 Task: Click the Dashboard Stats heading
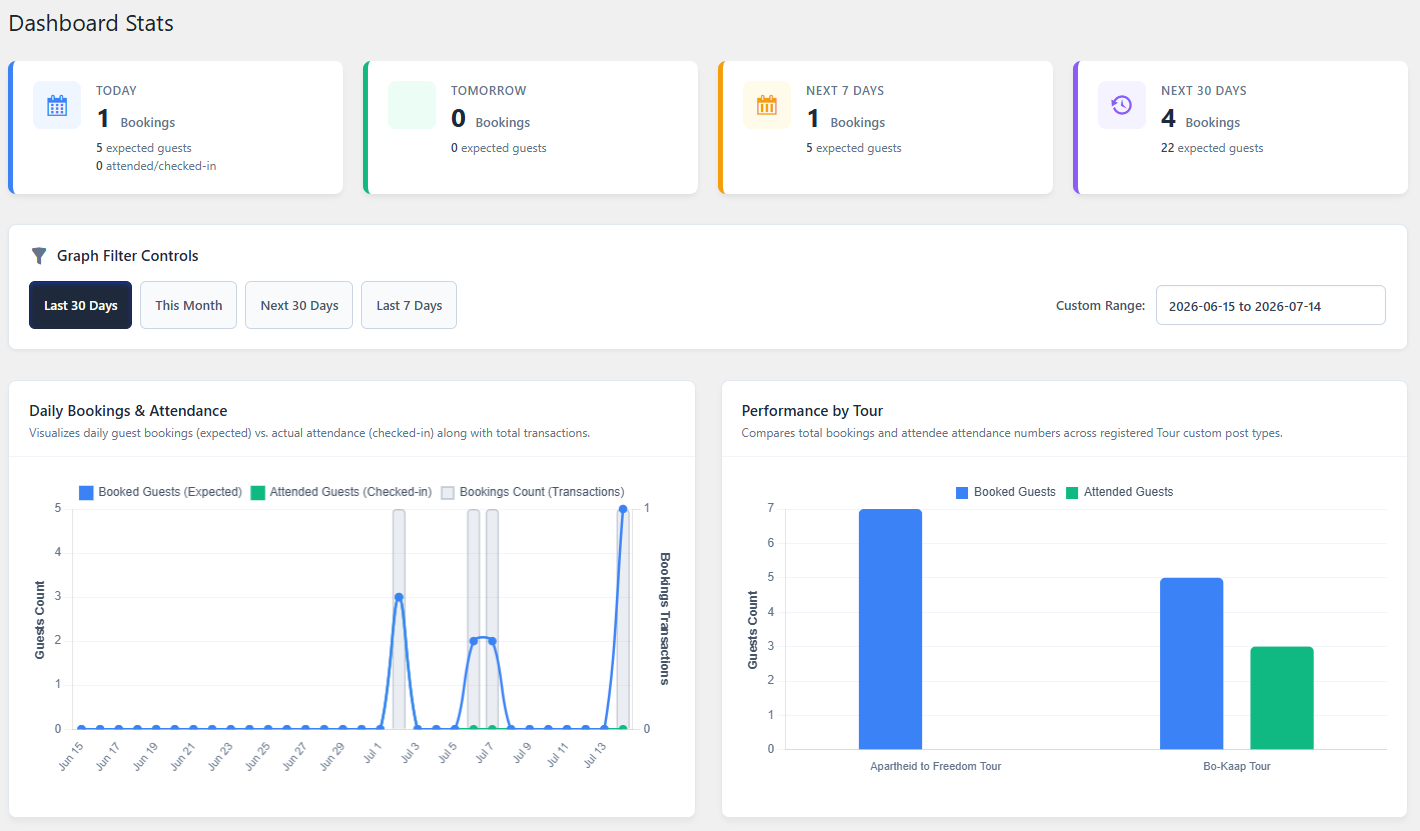click(91, 23)
